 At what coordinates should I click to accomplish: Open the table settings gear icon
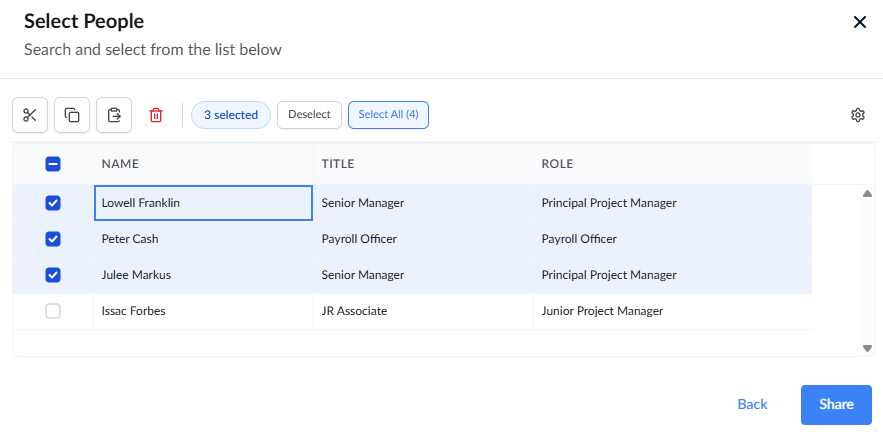(x=857, y=115)
